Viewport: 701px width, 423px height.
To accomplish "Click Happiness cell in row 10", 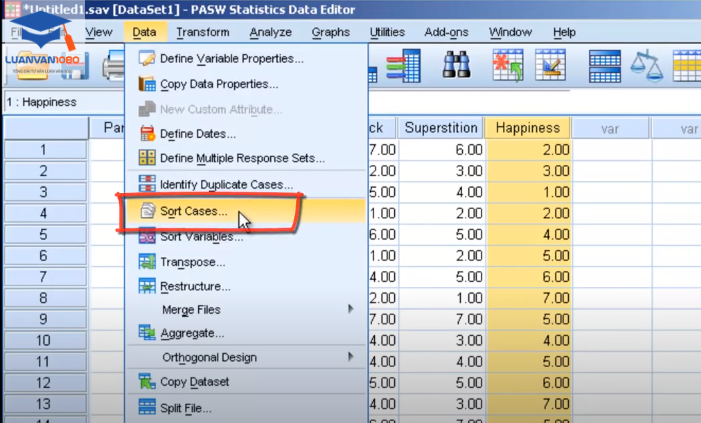I will (x=528, y=340).
